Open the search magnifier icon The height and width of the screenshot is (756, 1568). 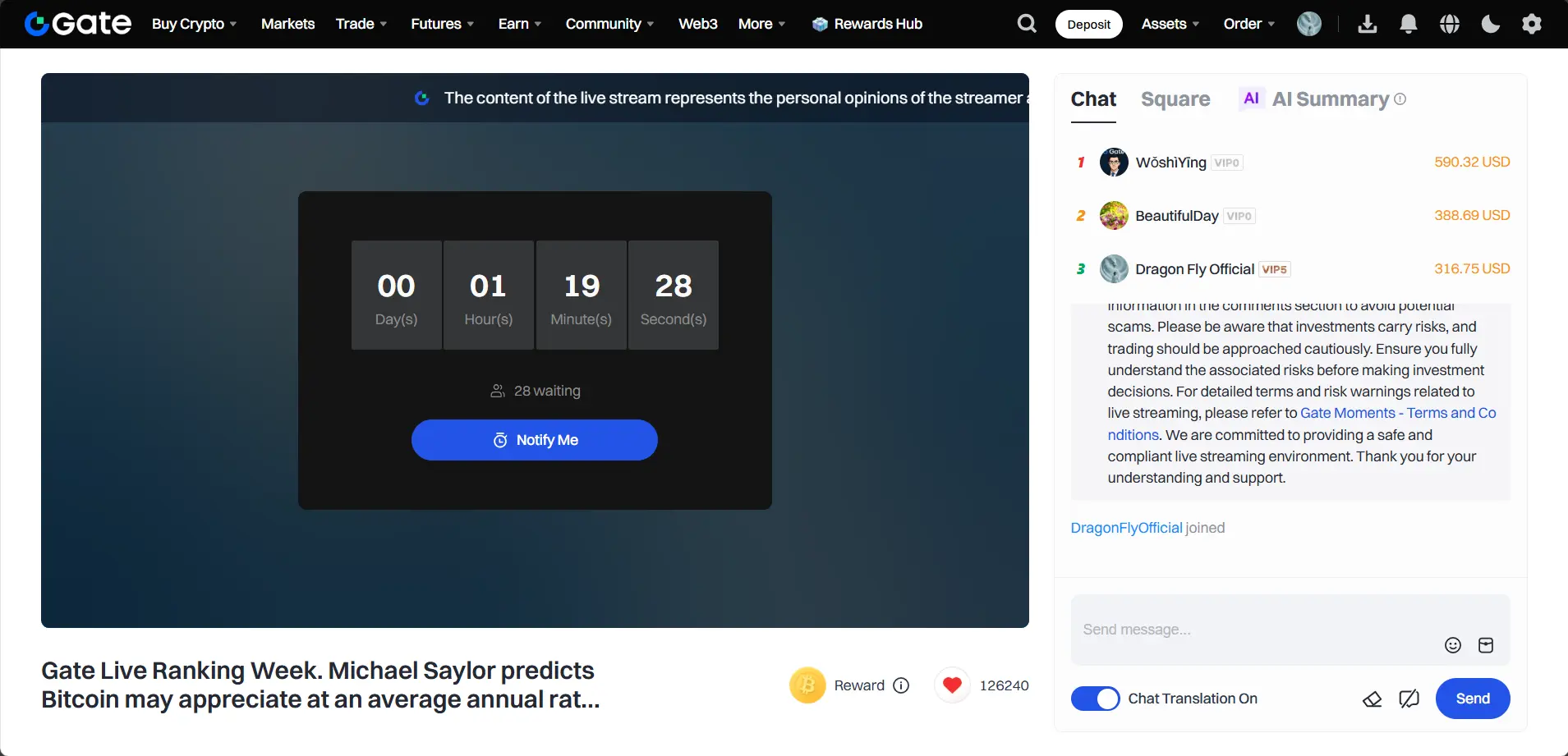coord(1027,24)
